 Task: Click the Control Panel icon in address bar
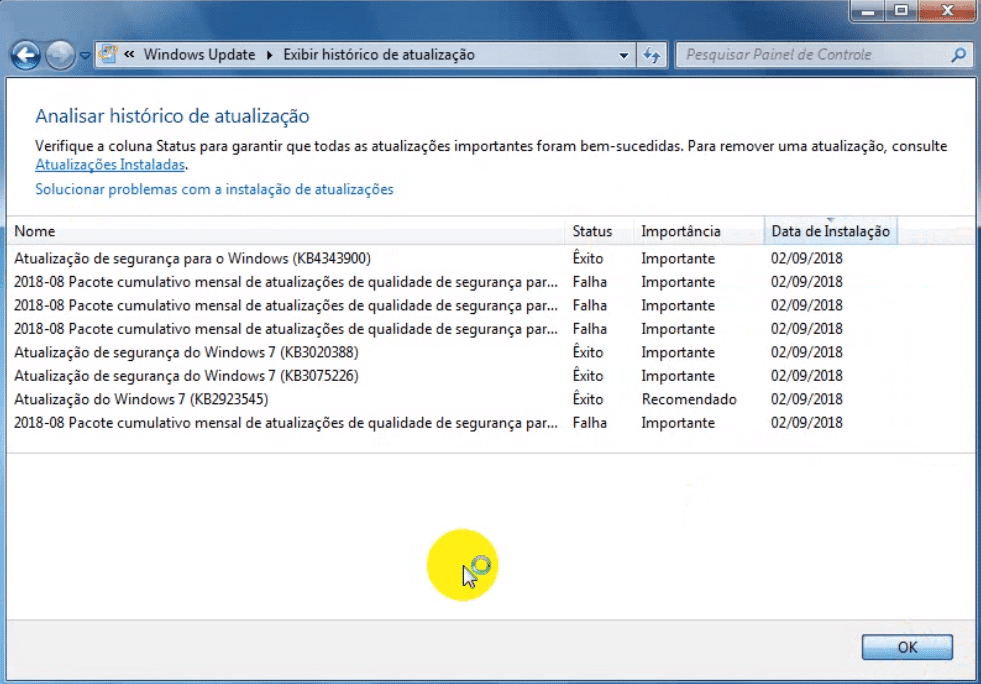click(x=108, y=54)
